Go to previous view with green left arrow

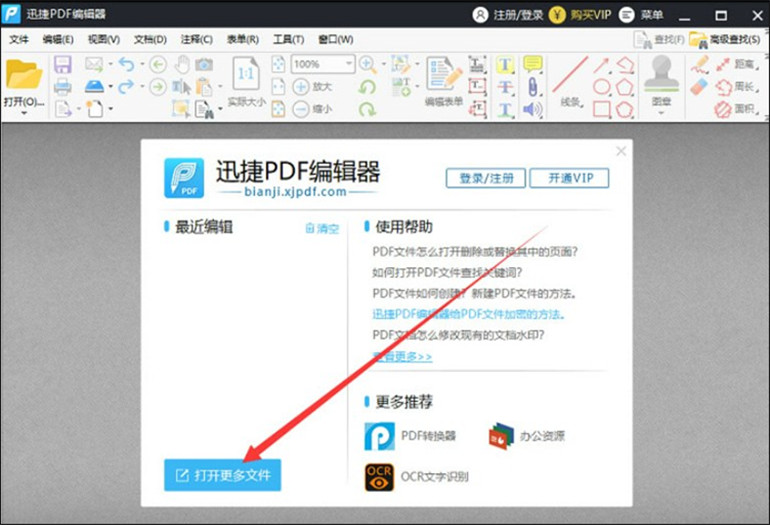[158, 64]
